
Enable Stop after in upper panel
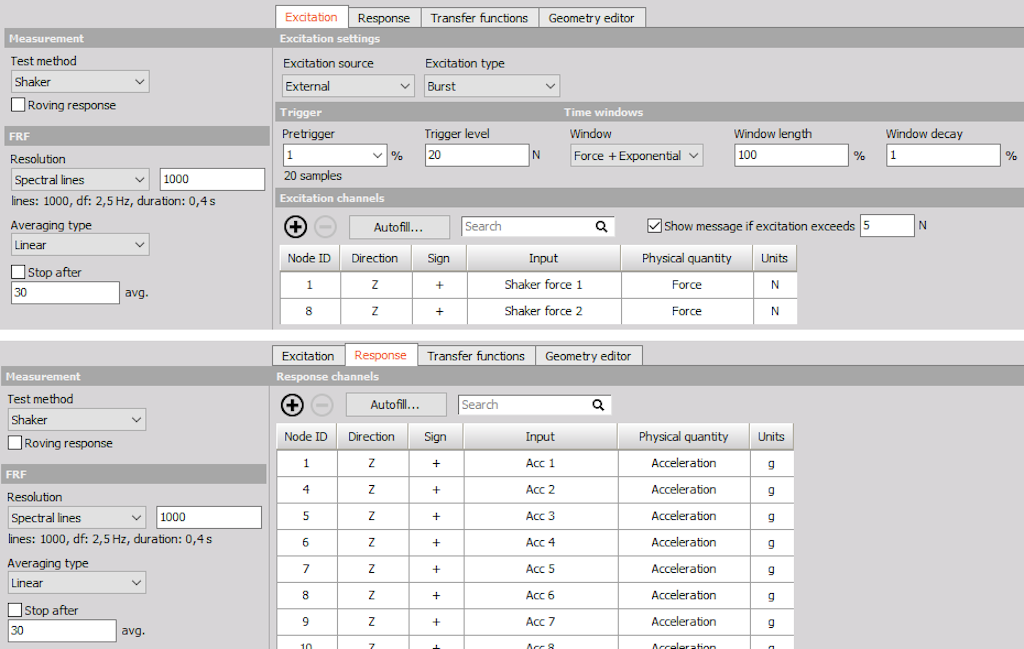[18, 272]
